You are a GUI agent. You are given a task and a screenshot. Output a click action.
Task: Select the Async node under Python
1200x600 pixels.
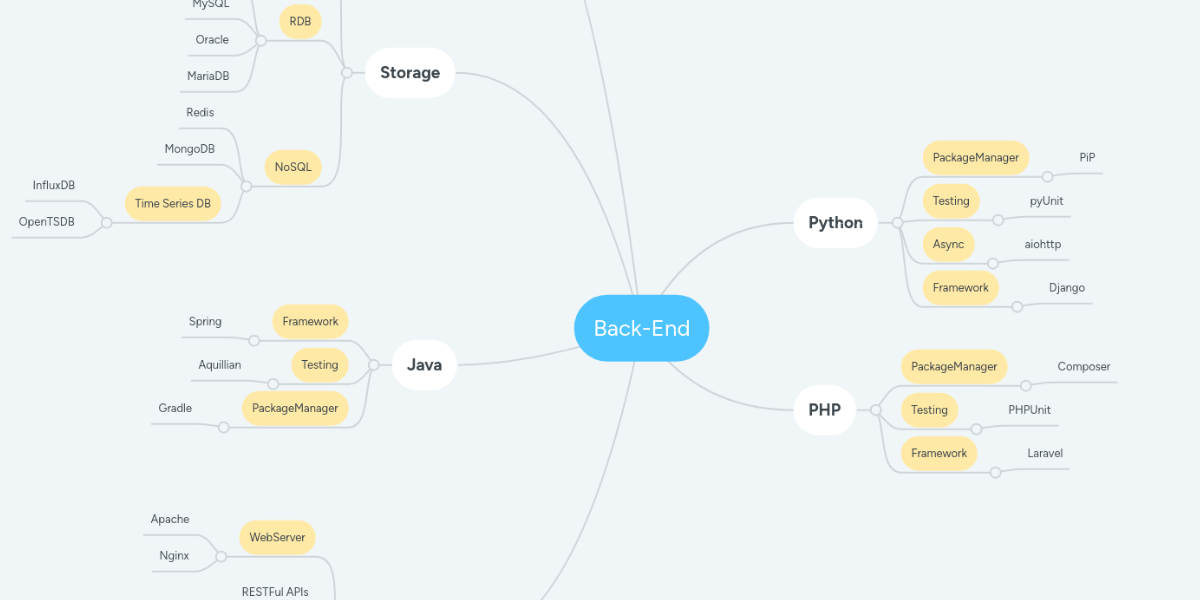click(x=948, y=244)
